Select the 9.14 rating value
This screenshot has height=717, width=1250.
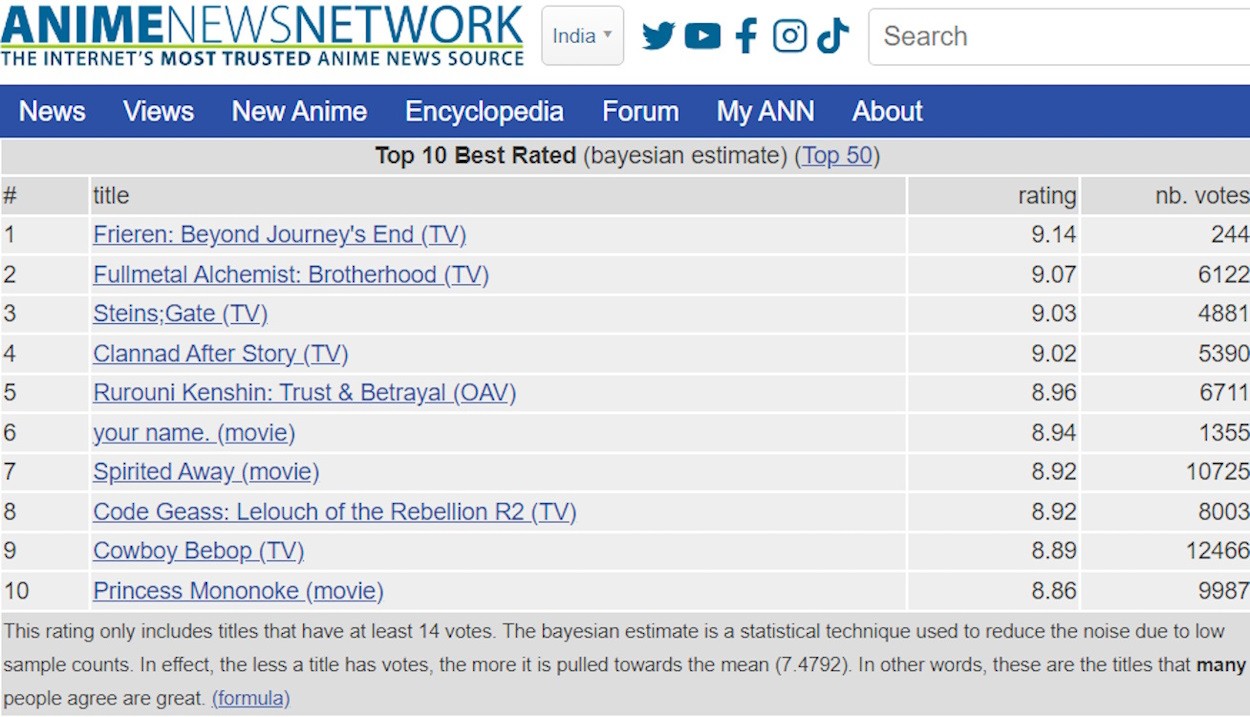tap(1054, 234)
